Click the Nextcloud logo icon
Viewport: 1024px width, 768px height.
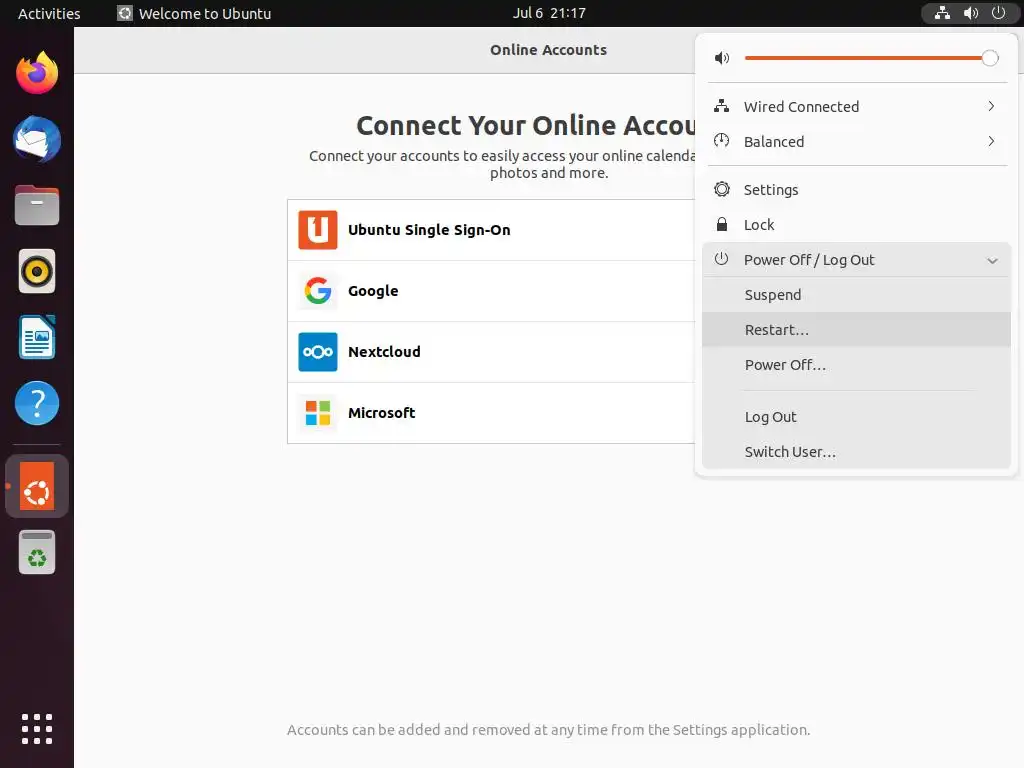tap(317, 352)
